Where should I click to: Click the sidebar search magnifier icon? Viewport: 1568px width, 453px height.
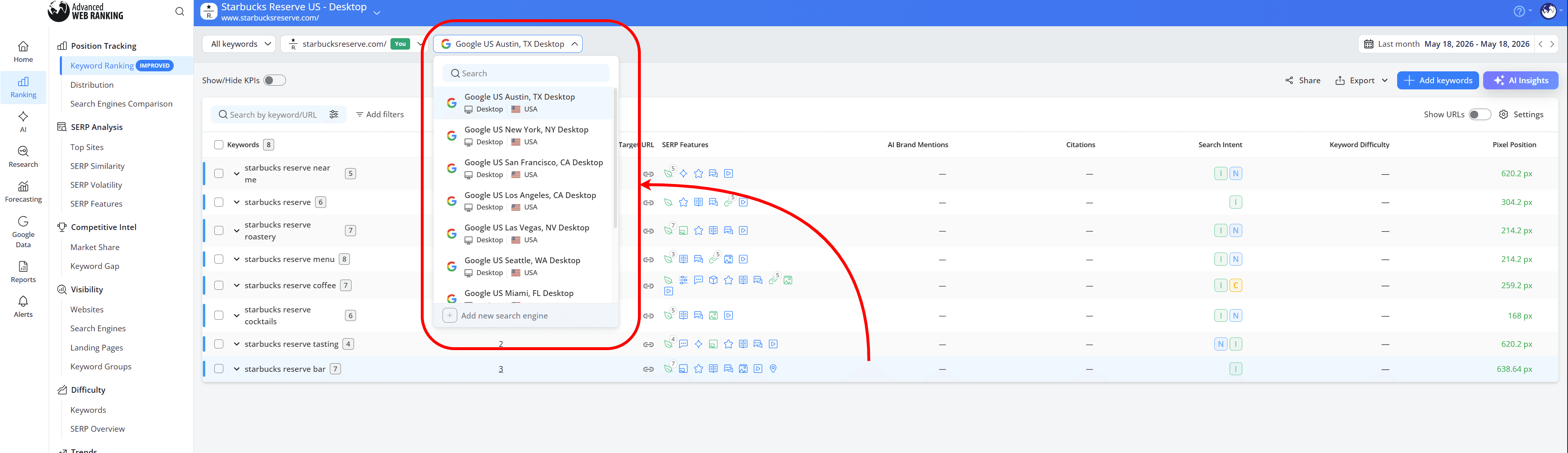coord(179,11)
